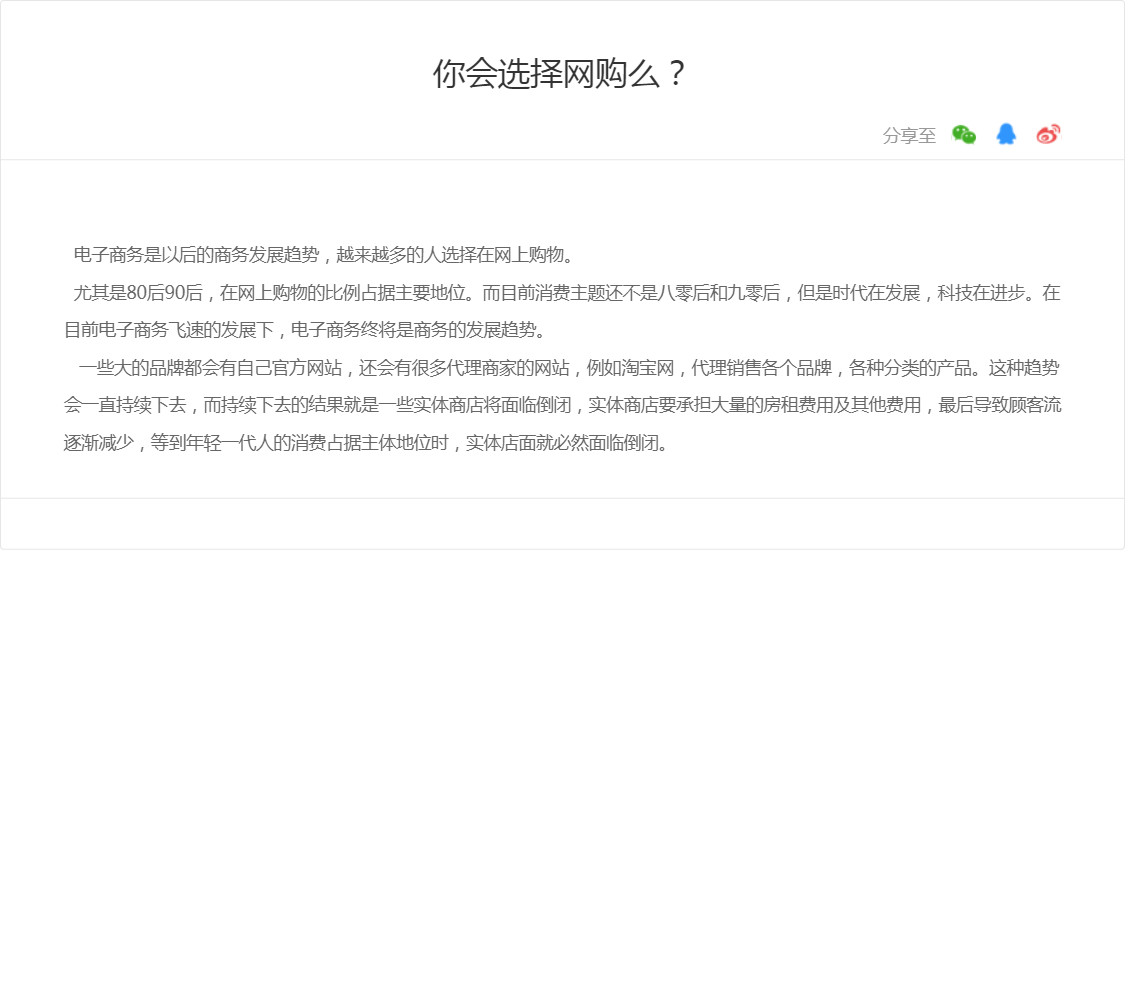Image resolution: width=1125 pixels, height=1000 pixels.
Task: Click the line starting 目前电子商务飞速的发展下
Action: 306,330
